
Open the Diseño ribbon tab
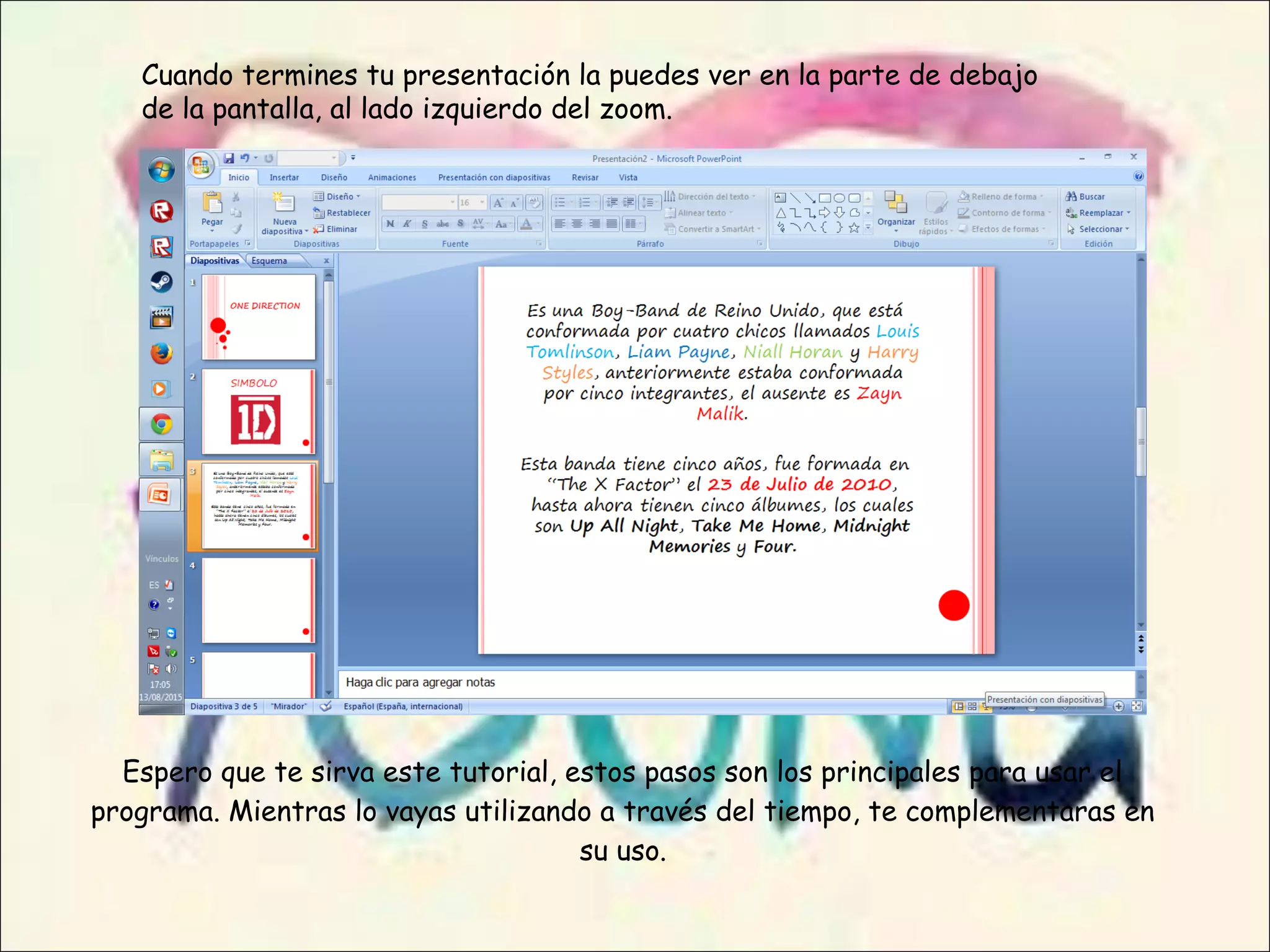pyautogui.click(x=334, y=177)
